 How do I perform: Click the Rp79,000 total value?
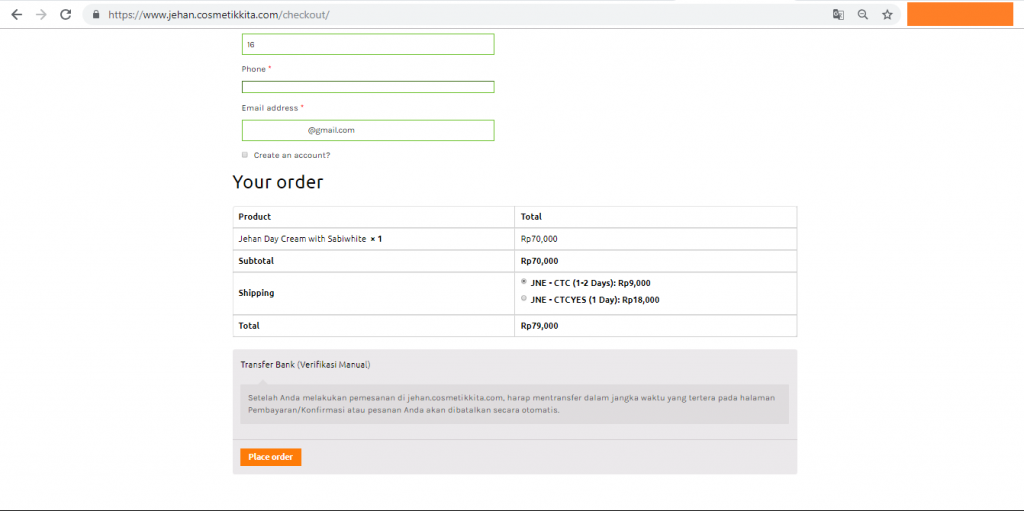tap(539, 325)
